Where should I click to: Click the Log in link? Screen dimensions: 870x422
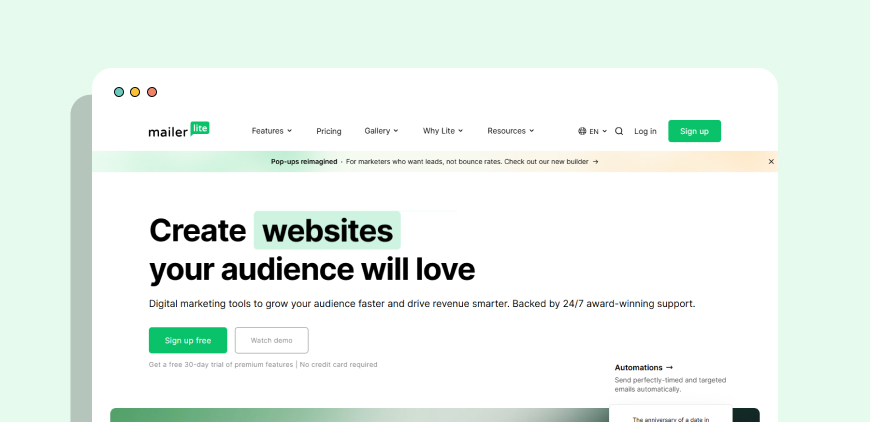click(x=645, y=131)
